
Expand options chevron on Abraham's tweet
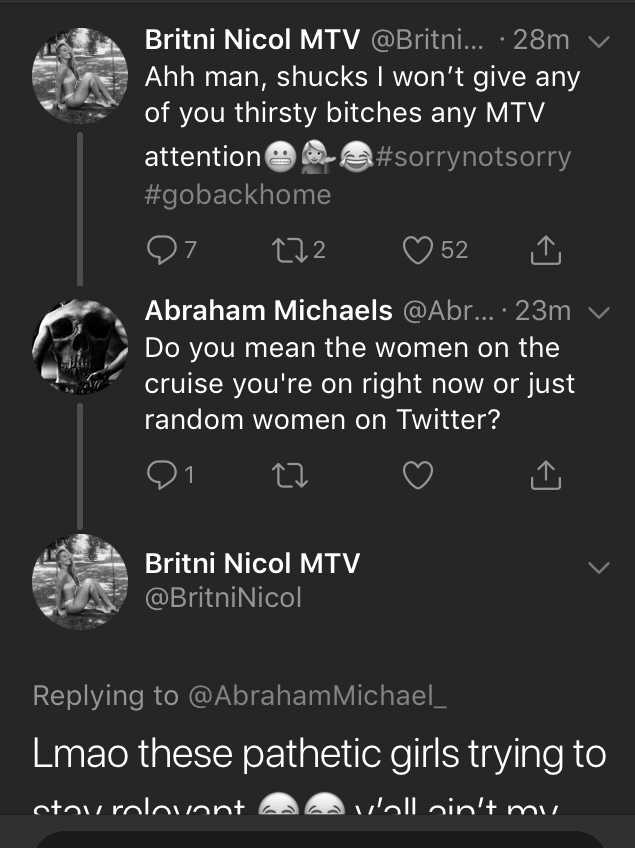click(x=599, y=313)
